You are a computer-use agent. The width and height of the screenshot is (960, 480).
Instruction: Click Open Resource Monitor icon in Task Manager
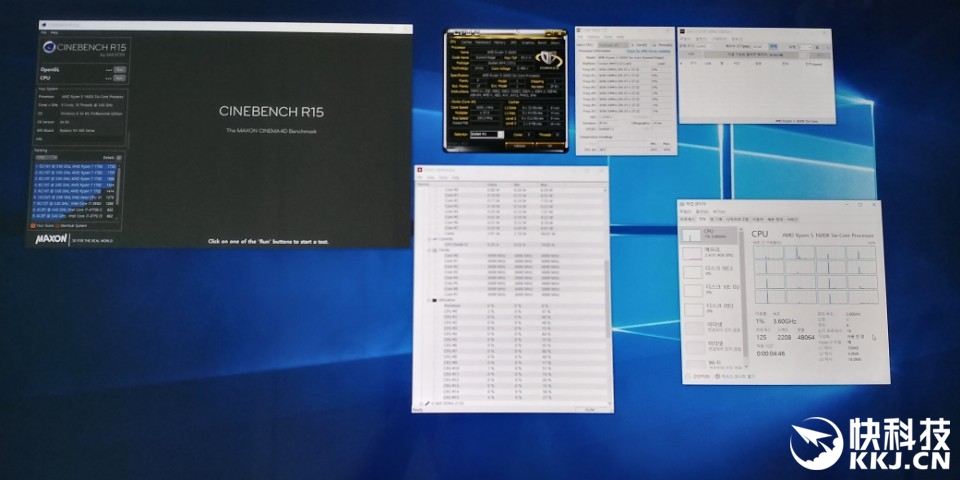[x=718, y=377]
